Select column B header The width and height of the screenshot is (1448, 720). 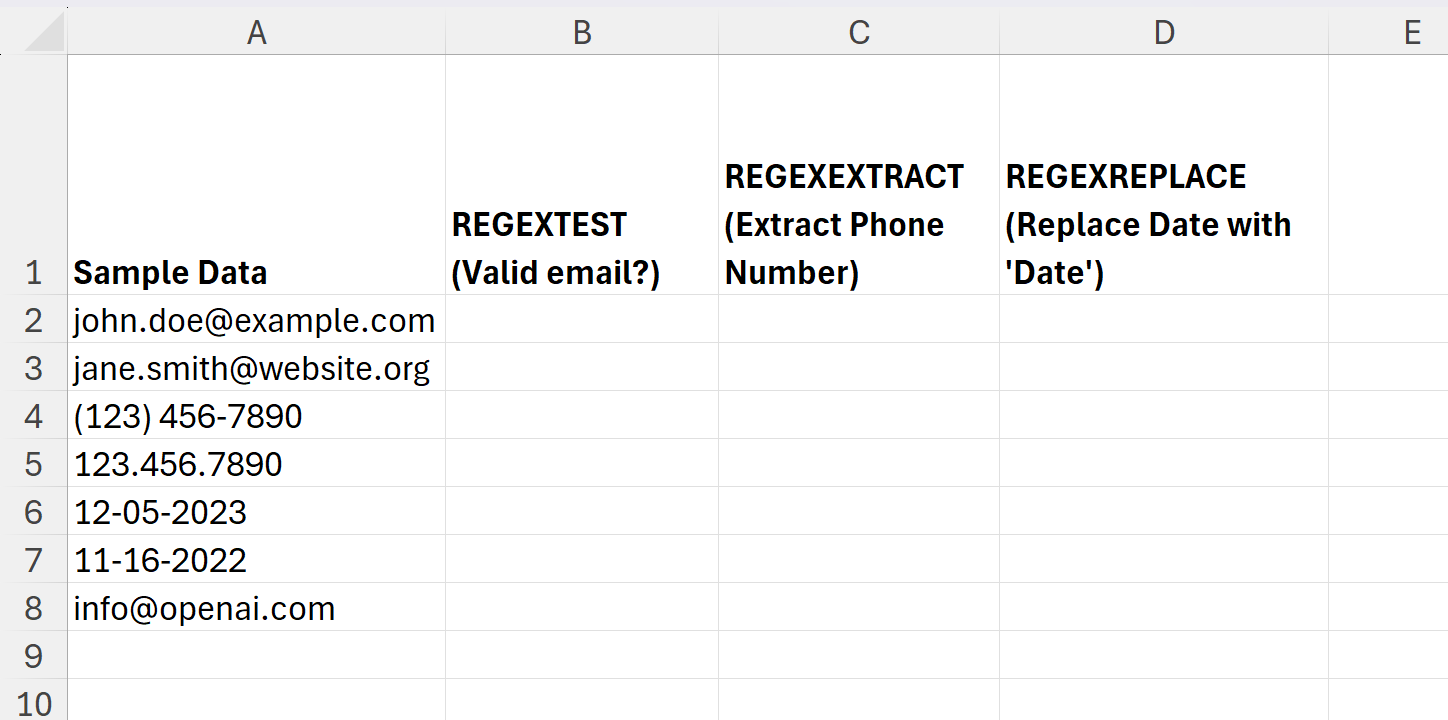tap(582, 33)
